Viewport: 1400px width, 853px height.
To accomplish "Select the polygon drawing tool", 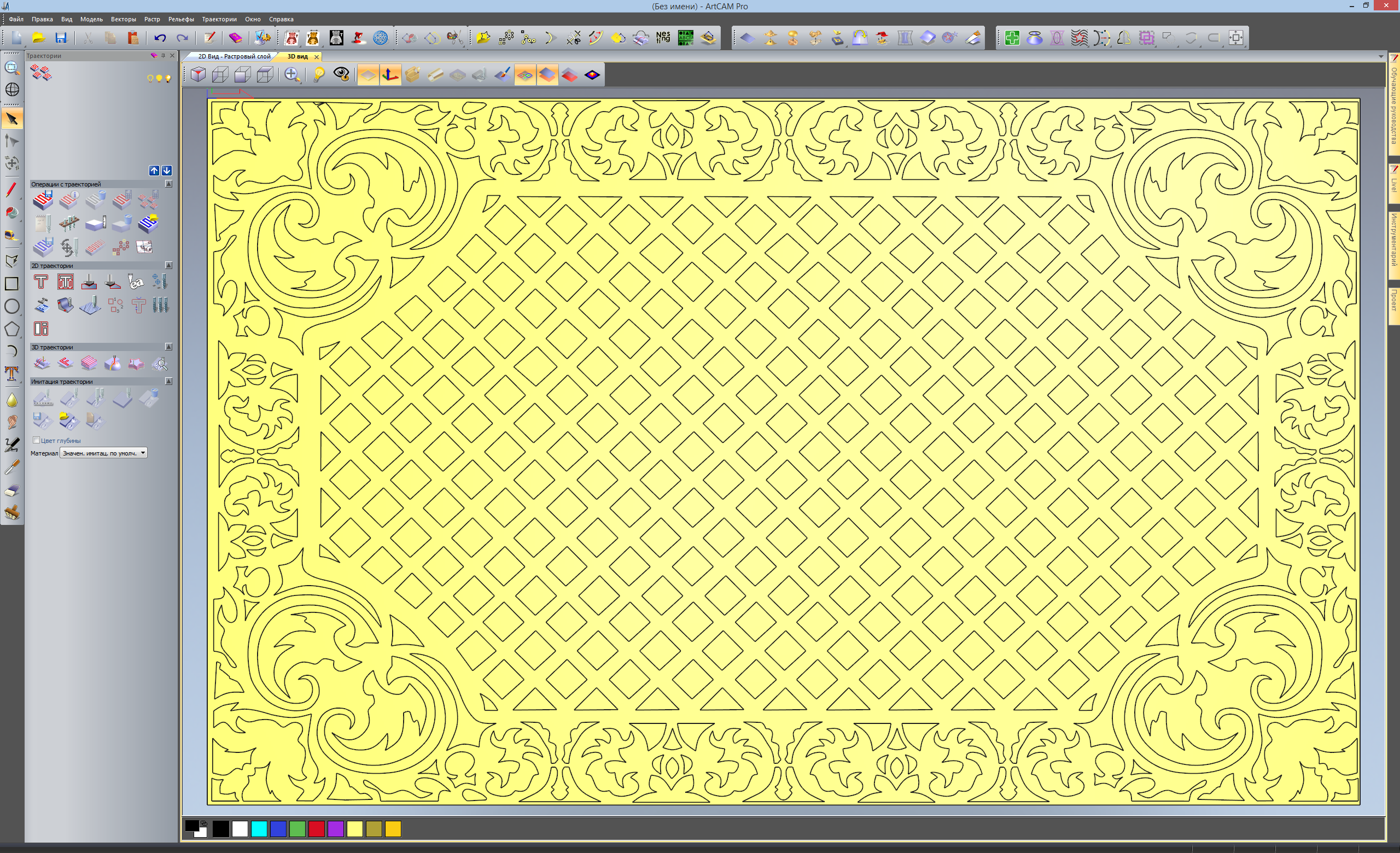I will click(11, 329).
